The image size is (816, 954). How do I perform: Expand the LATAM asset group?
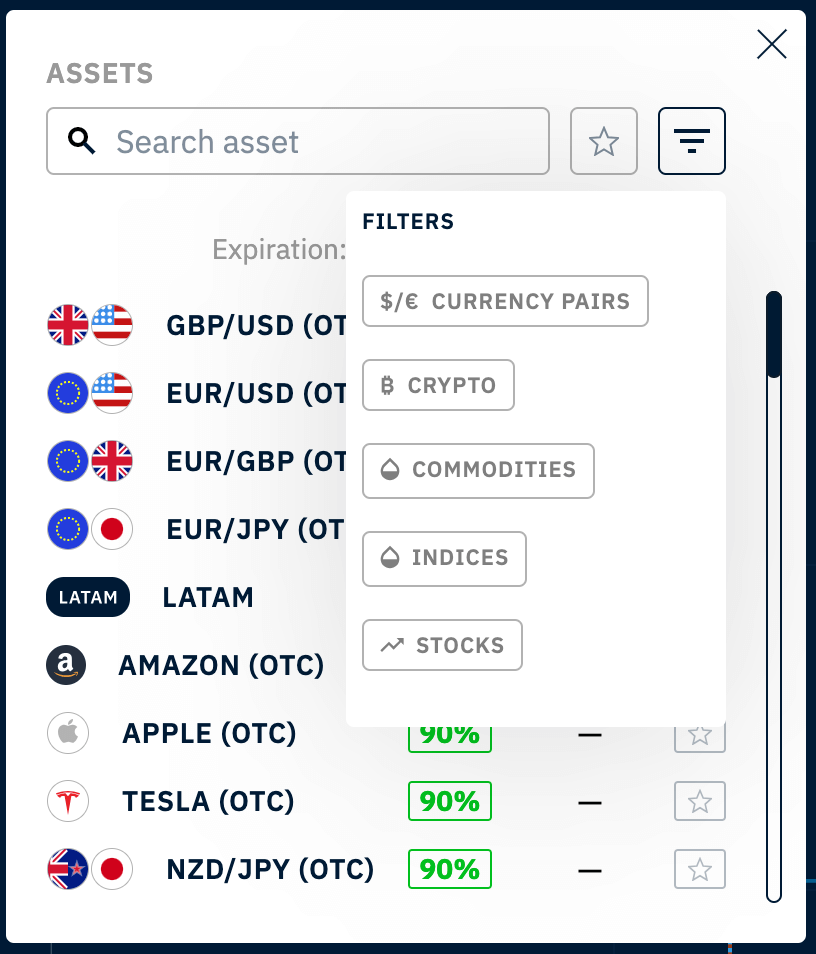click(x=207, y=598)
